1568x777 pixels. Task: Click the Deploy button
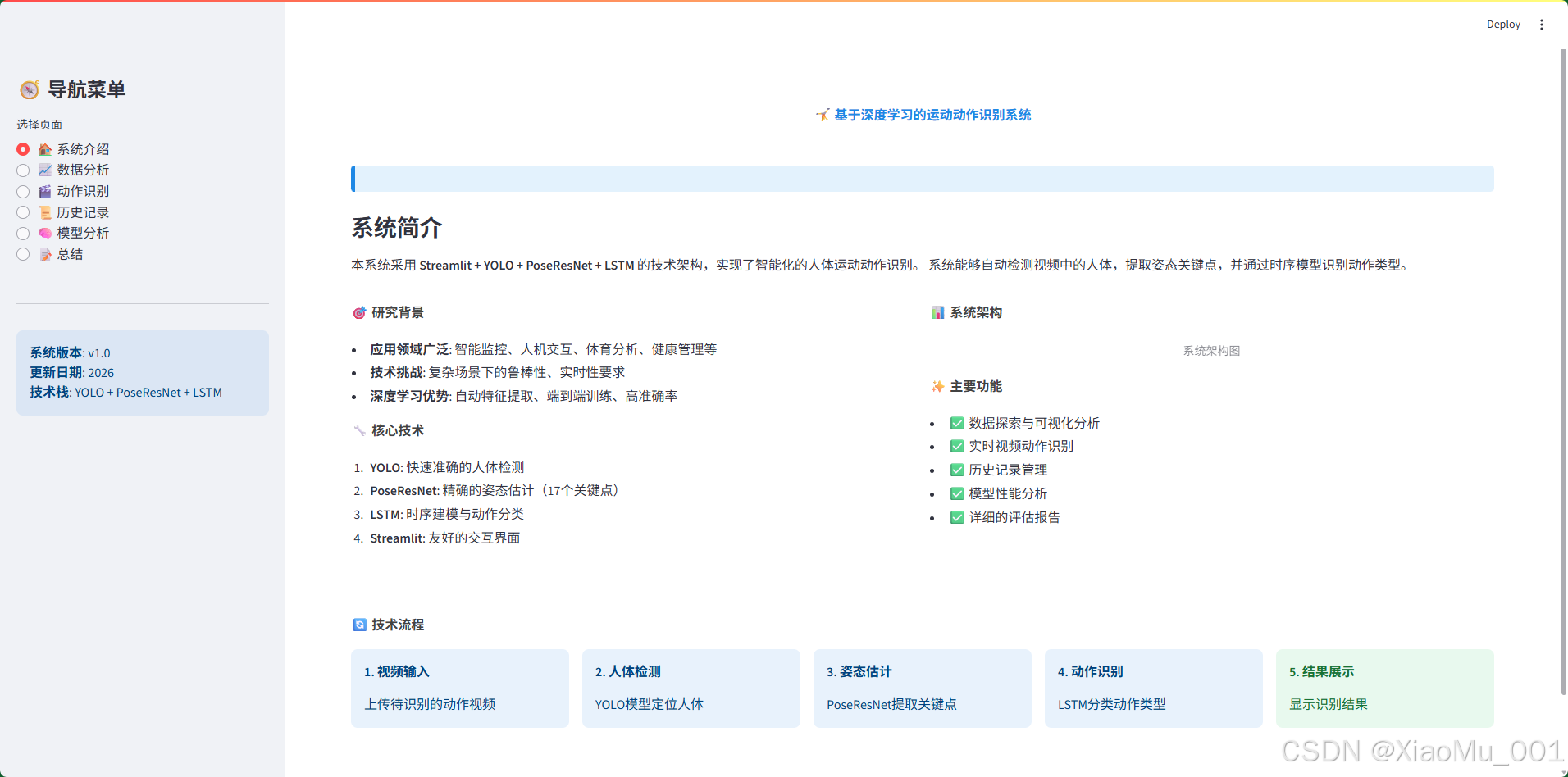[1503, 25]
